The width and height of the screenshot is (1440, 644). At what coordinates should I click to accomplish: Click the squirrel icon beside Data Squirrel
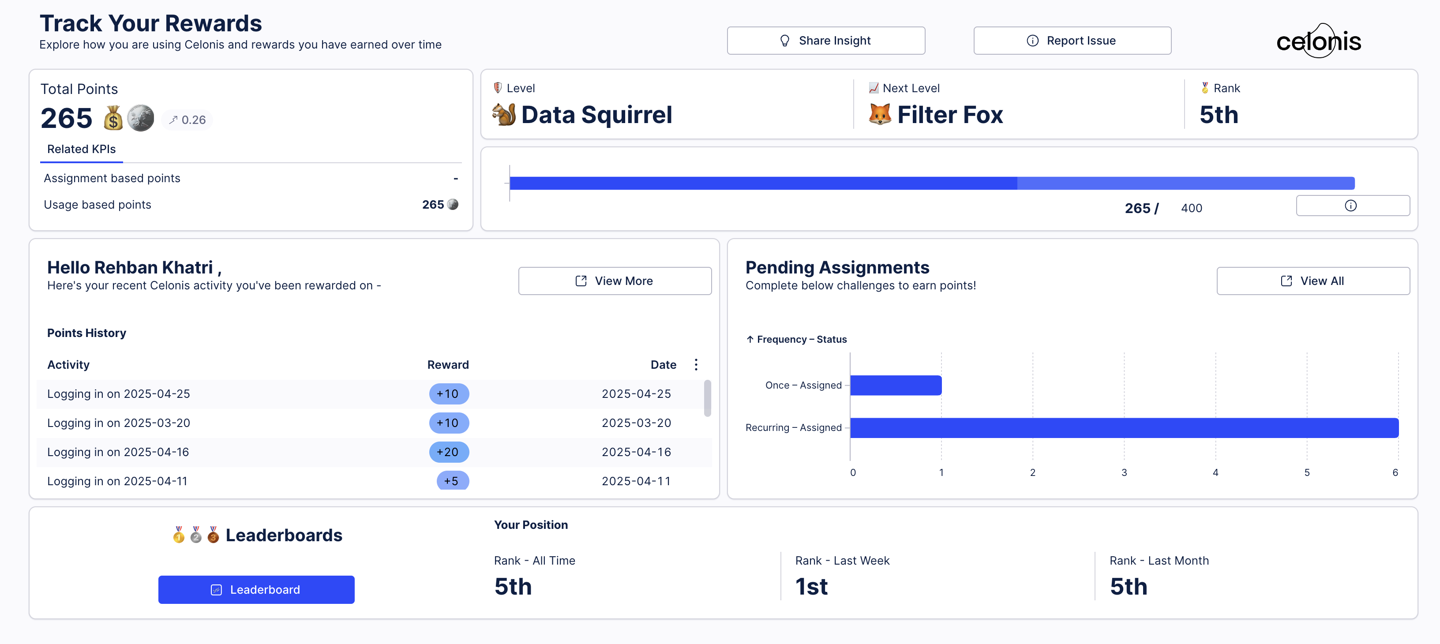coord(504,114)
